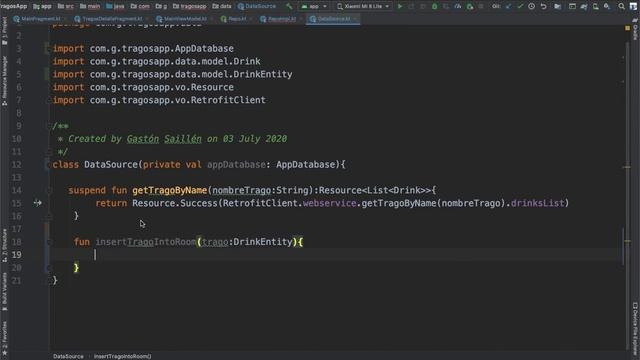This screenshot has width=640, height=360.
Task: Click 'drinksList' at end of line 15
Action: [x=538, y=203]
